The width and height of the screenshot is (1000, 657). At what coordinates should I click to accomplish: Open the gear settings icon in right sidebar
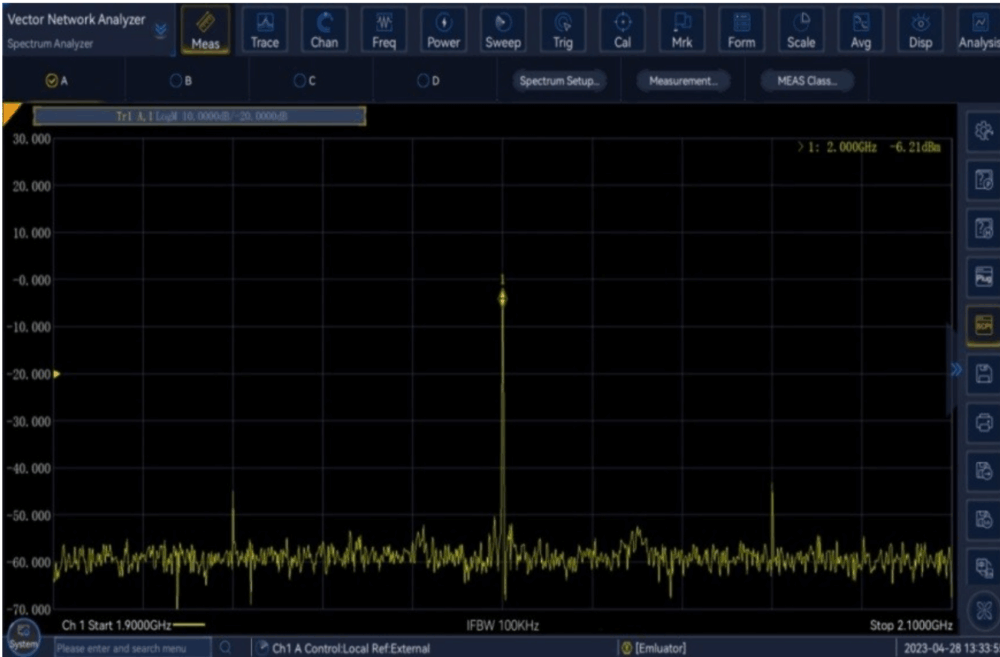tap(982, 132)
